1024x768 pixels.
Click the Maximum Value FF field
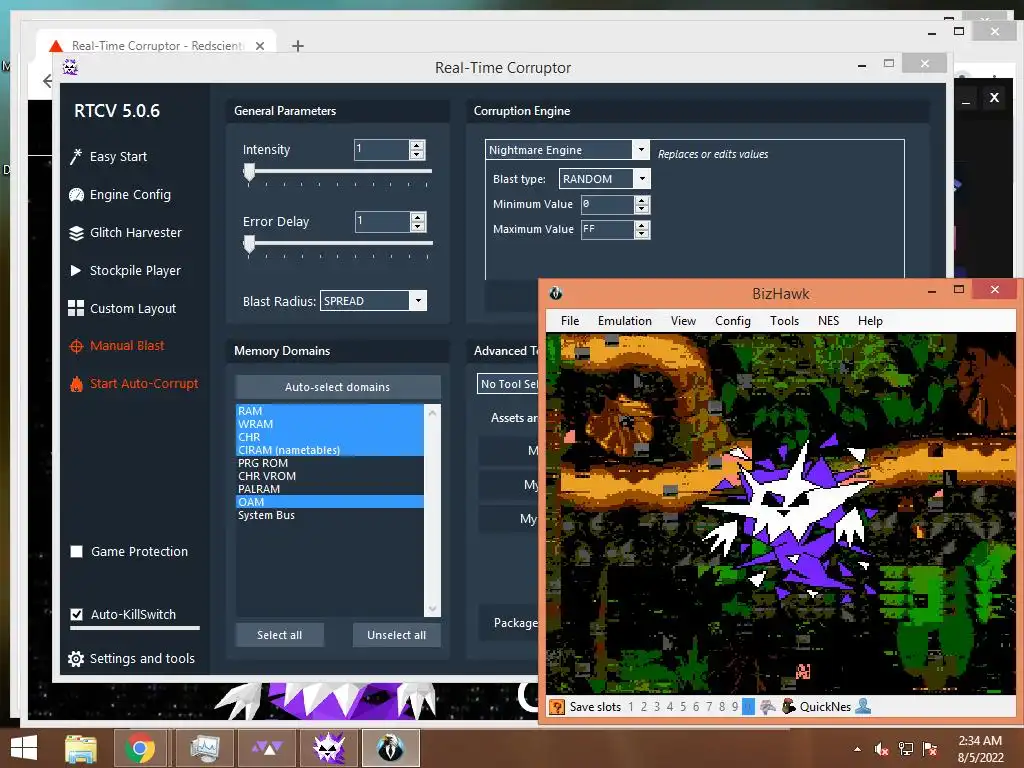[x=607, y=229]
